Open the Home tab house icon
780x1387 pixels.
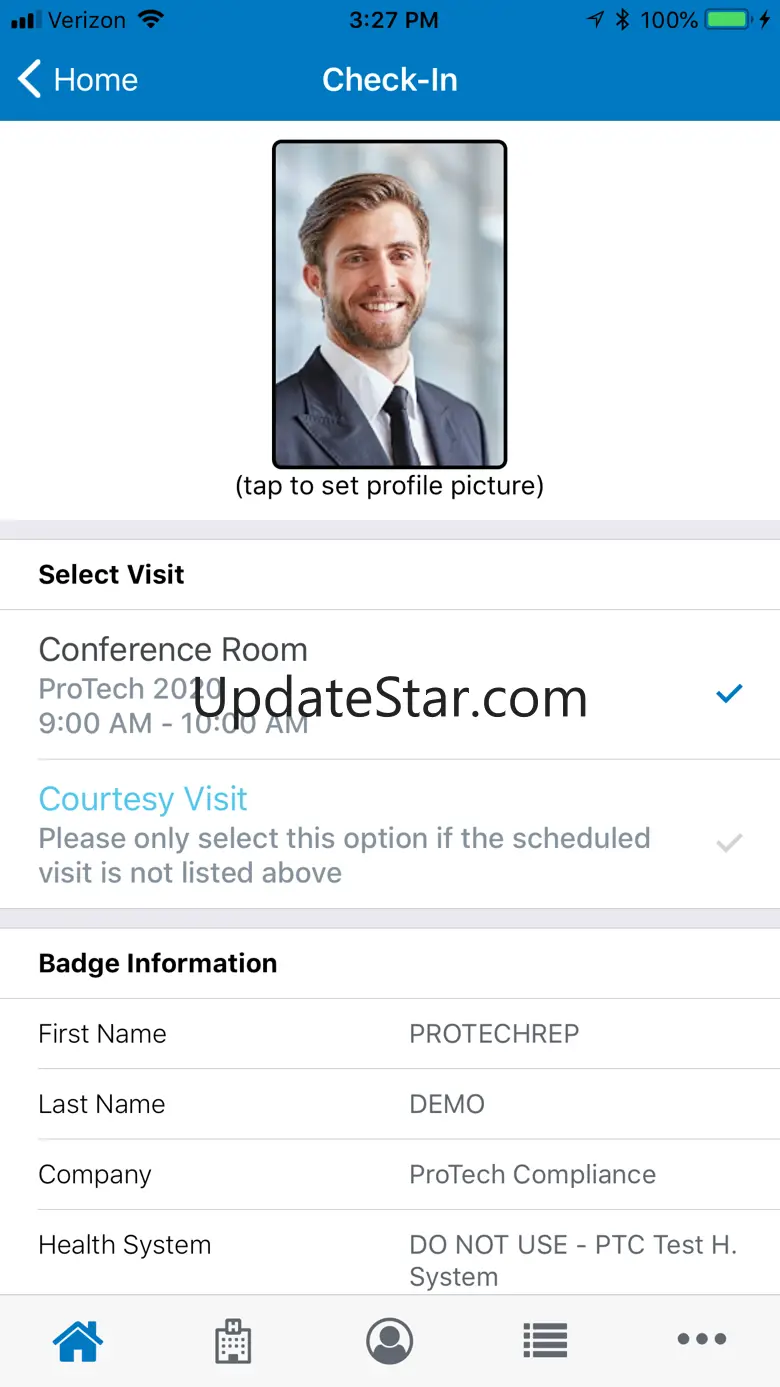click(x=79, y=1340)
